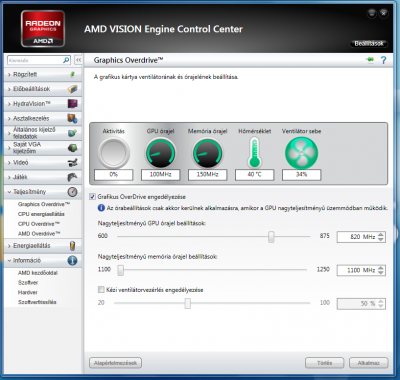Open Szoftver information page

coord(28,282)
